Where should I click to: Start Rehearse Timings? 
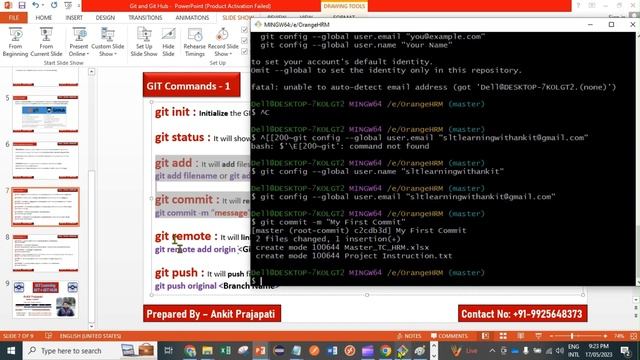pyautogui.click(x=195, y=42)
